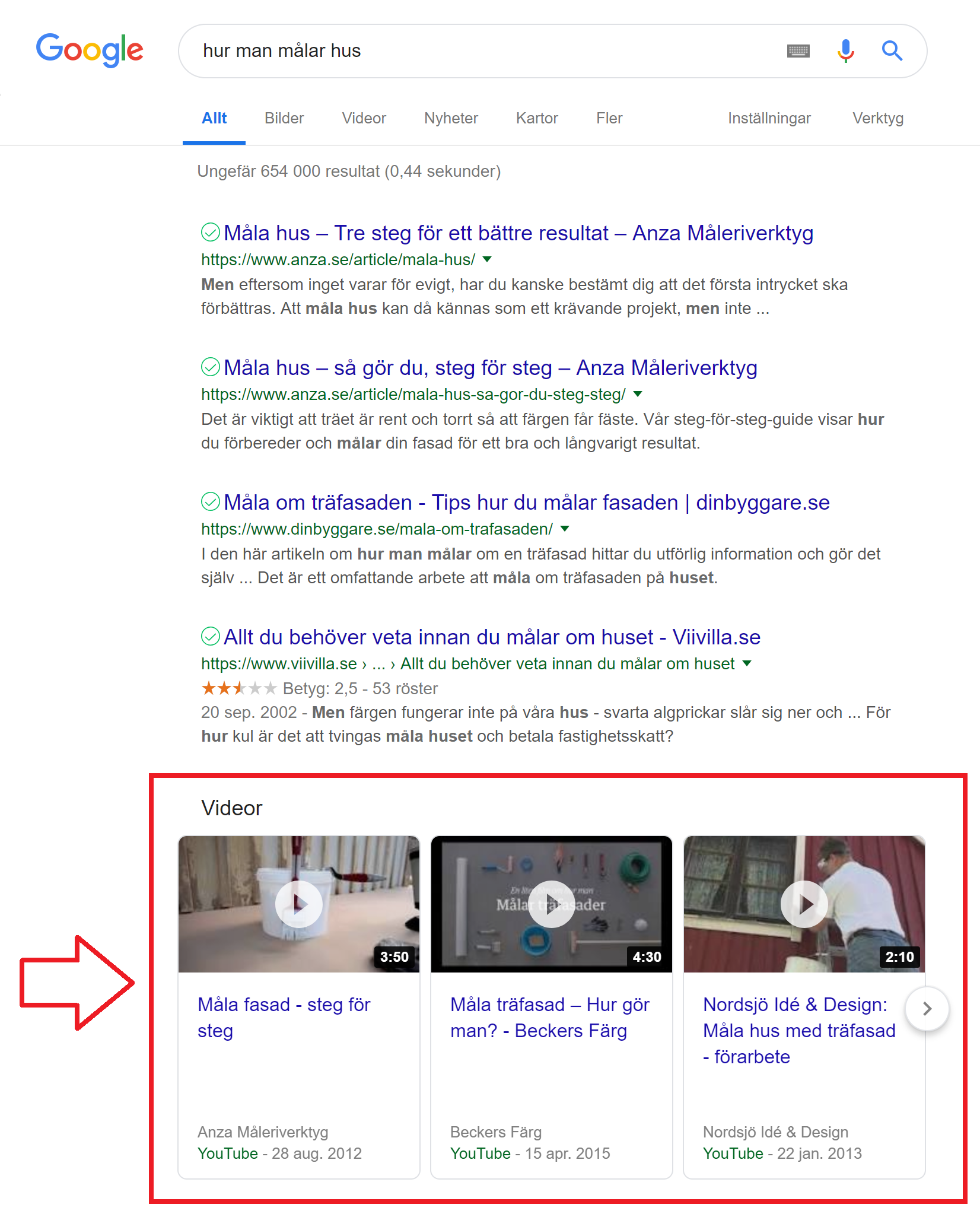This screenshot has width=980, height=1214.
Task: Click the anza.se/article/mala-hus-sa-gor-du-steg-steg URL
Action: (x=413, y=394)
